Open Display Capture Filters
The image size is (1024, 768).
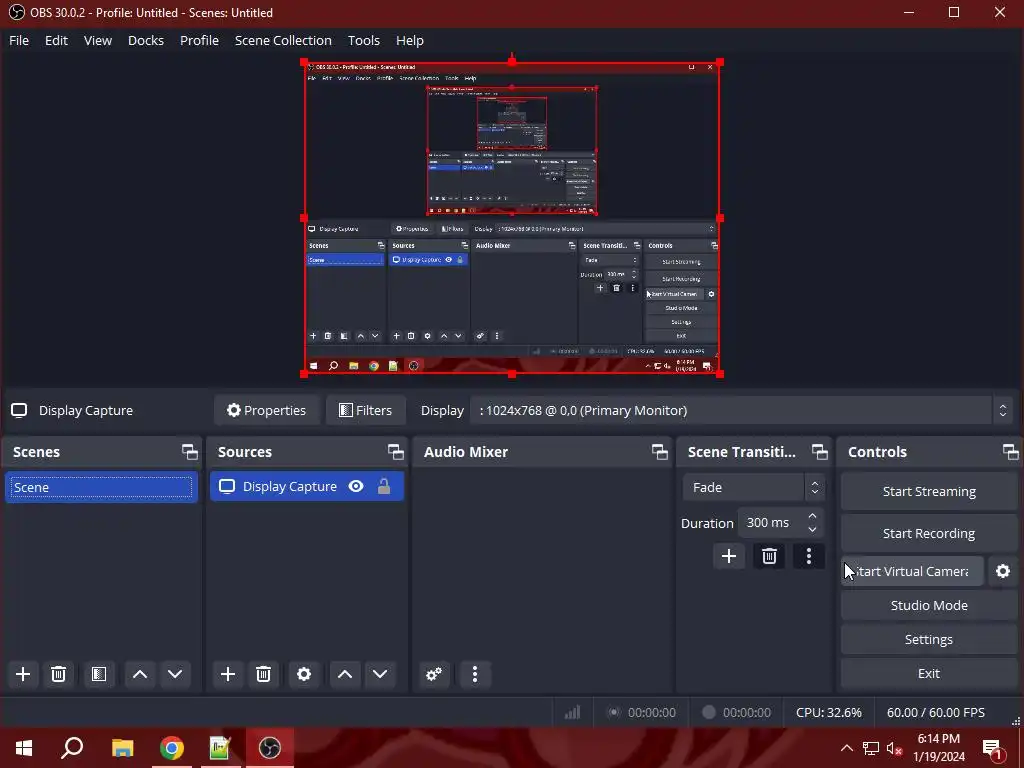[x=366, y=410]
